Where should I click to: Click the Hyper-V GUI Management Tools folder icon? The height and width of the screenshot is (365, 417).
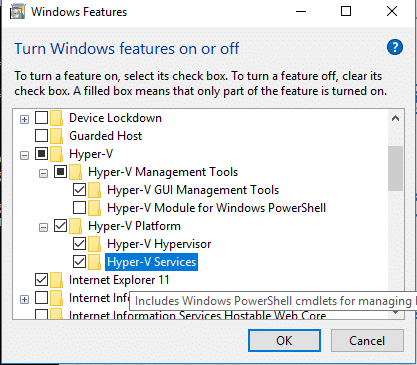tap(95, 190)
